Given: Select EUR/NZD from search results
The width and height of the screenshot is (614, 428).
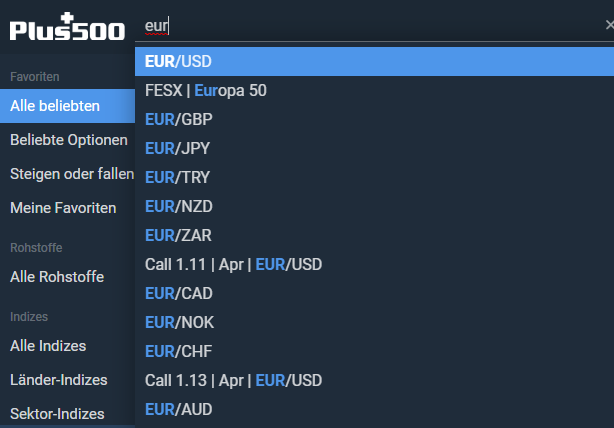Looking at the screenshot, I should [x=374, y=206].
